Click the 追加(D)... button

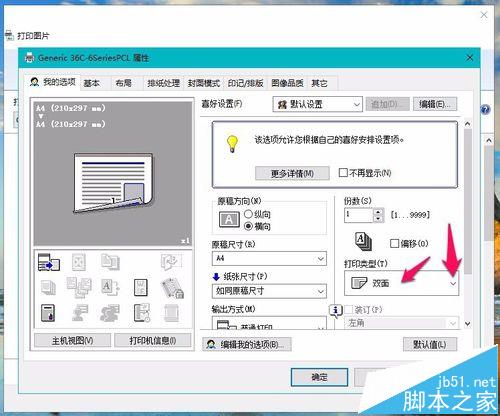coord(387,104)
